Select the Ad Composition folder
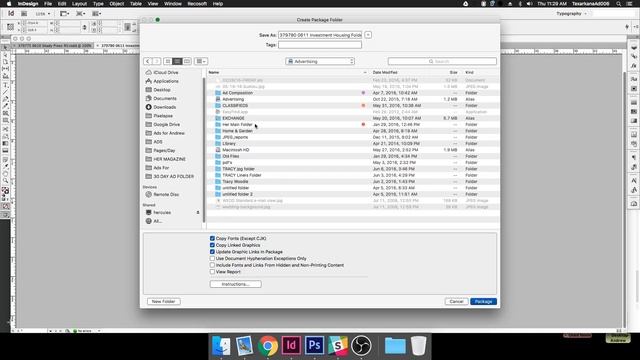Image resolution: width=640 pixels, height=360 pixels. pos(353,93)
